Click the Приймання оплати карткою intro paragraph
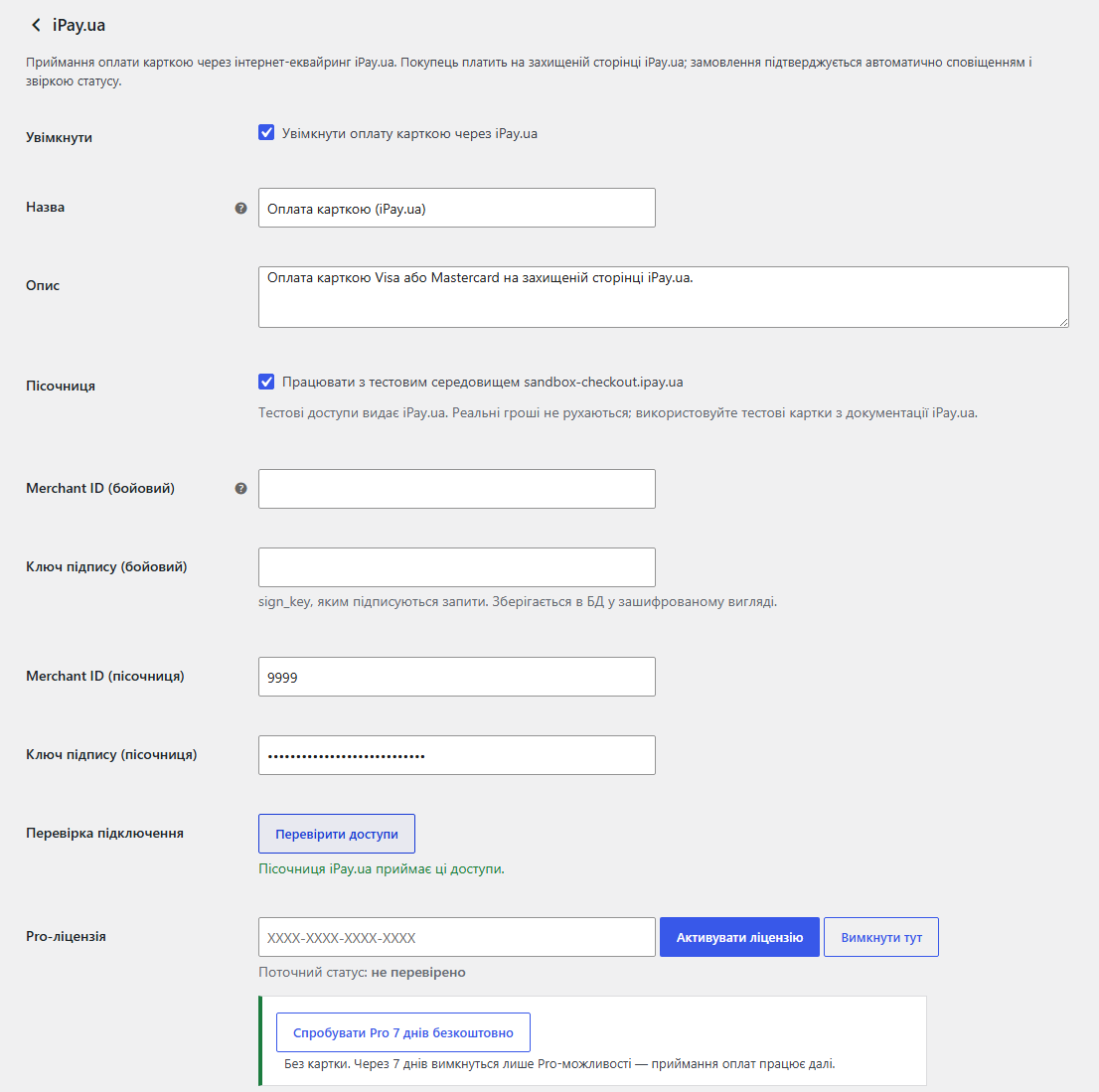The width and height of the screenshot is (1099, 1092). [529, 72]
